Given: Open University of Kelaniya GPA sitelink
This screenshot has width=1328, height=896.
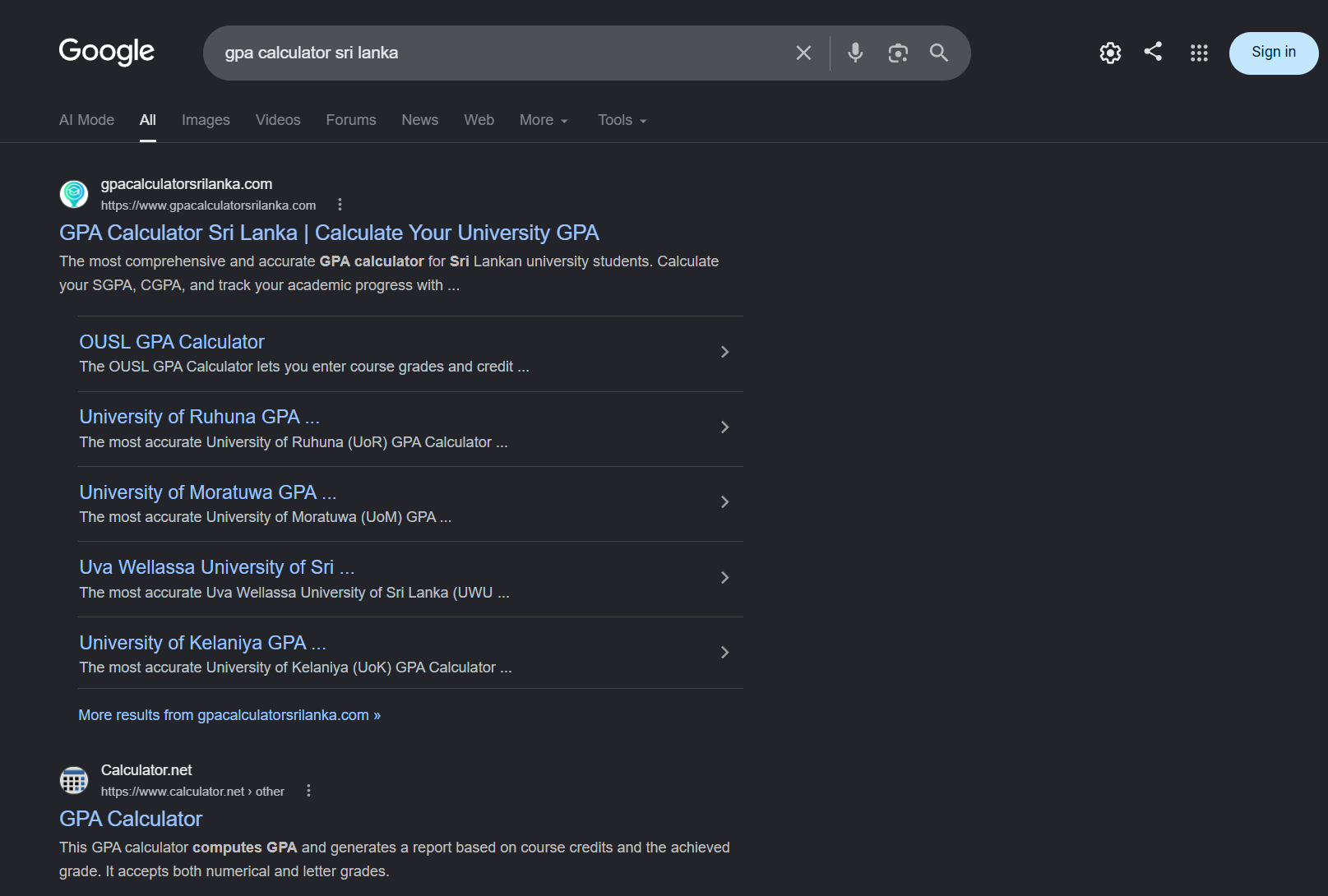Looking at the screenshot, I should (x=202, y=643).
